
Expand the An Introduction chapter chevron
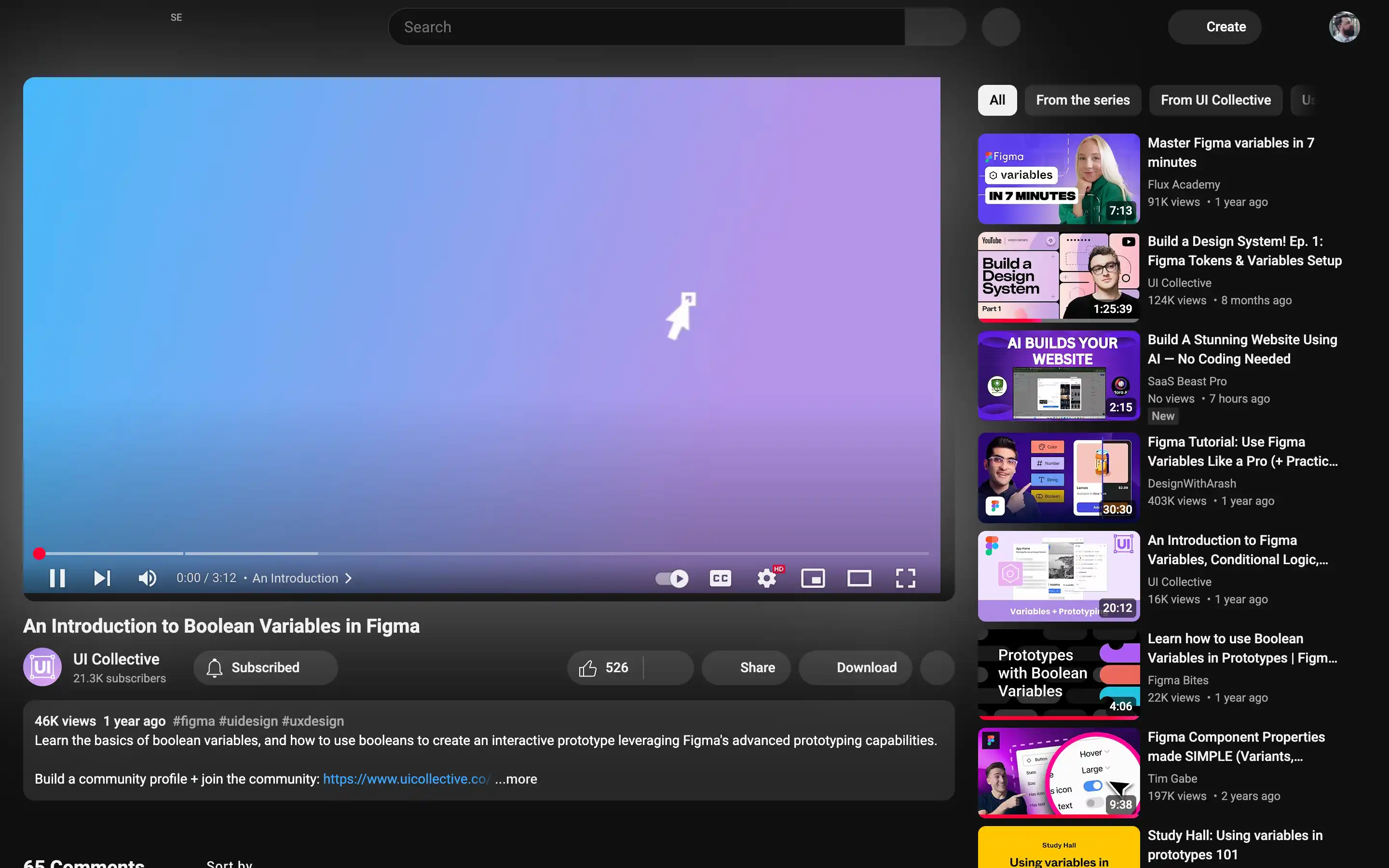click(348, 578)
